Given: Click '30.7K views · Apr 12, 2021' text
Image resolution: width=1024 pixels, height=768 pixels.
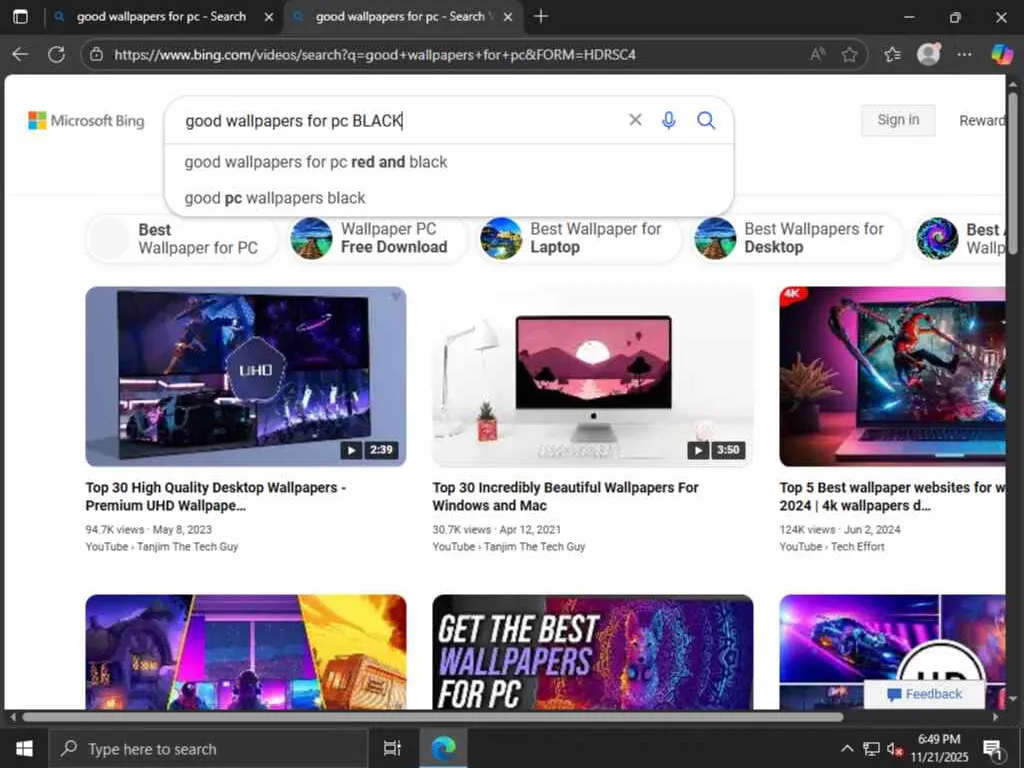Looking at the screenshot, I should [x=496, y=530].
